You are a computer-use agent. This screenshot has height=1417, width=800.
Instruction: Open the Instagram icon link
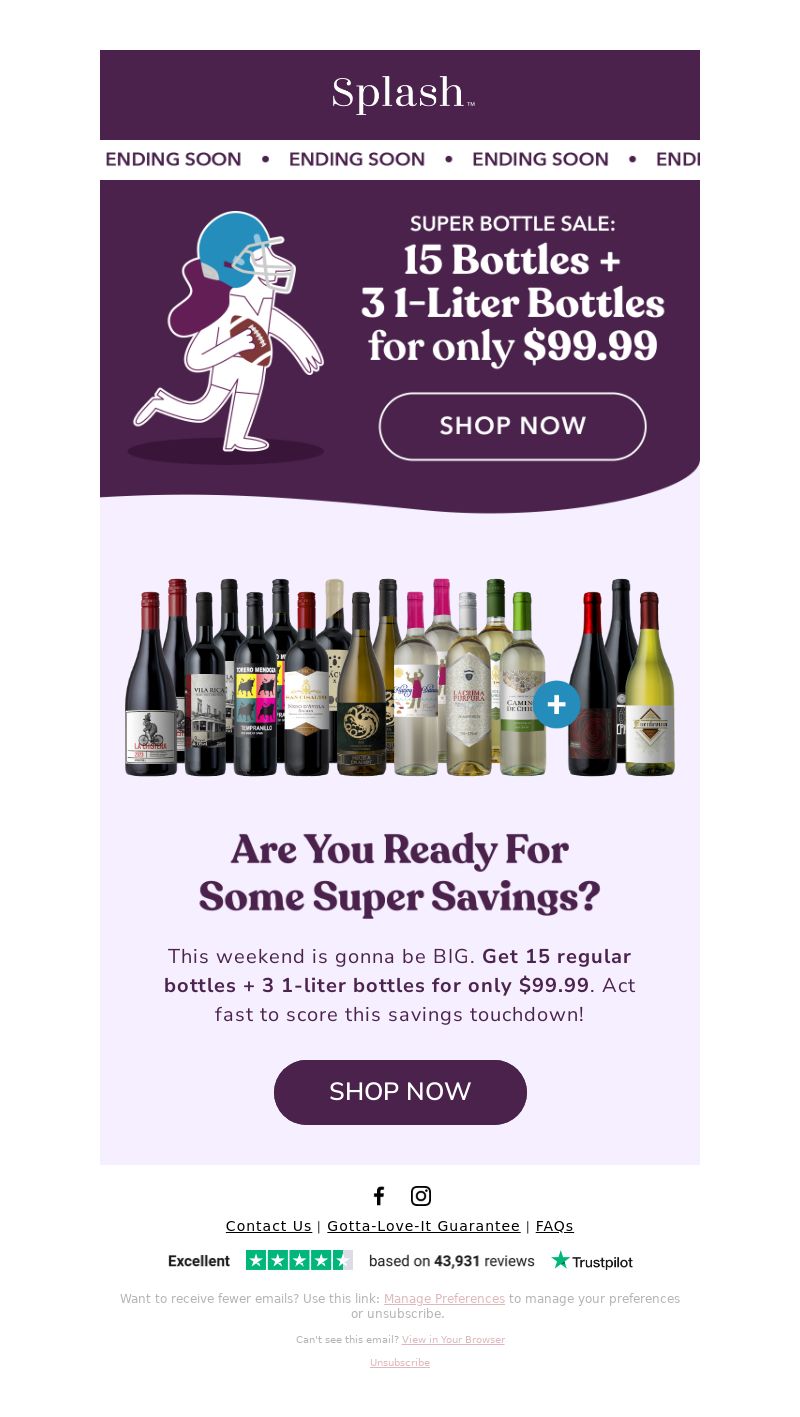click(x=421, y=1196)
